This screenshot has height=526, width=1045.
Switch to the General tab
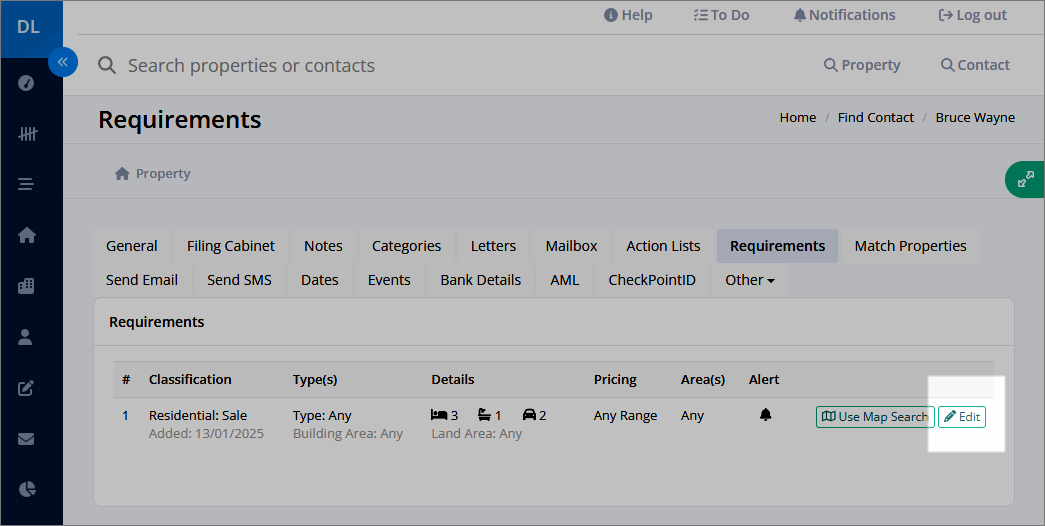click(x=132, y=246)
